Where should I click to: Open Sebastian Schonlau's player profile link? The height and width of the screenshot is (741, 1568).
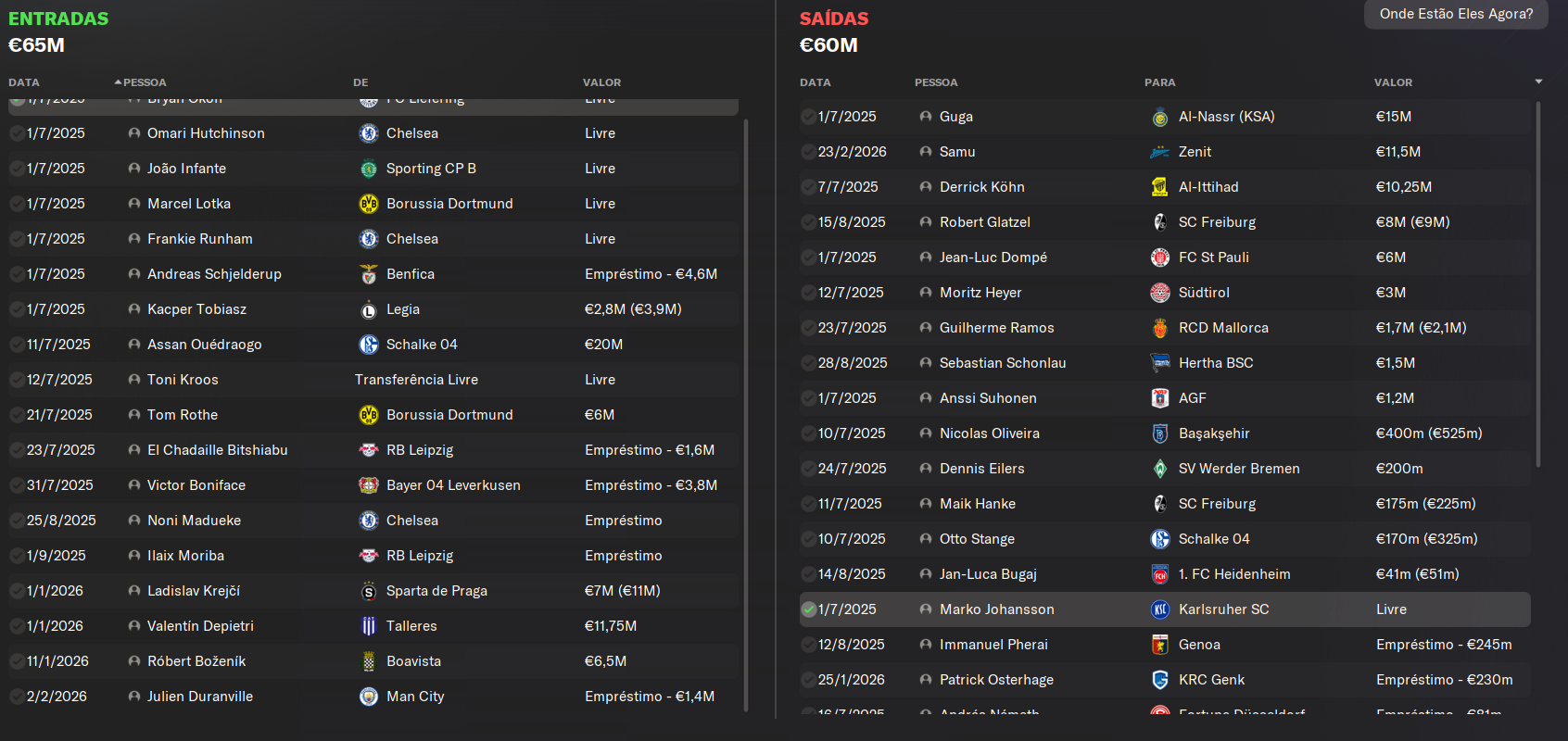pos(1003,363)
